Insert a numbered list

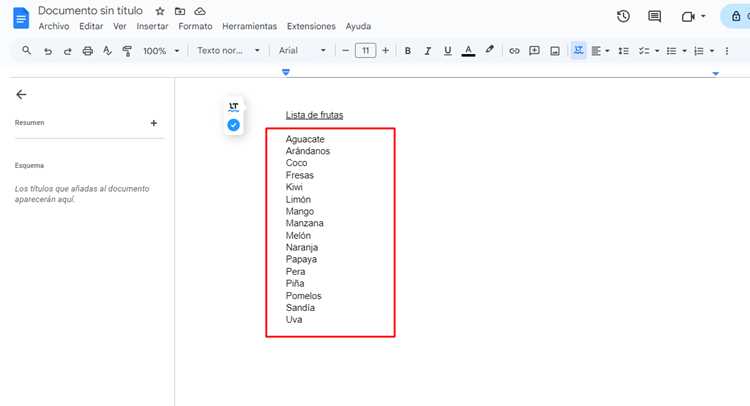coord(699,51)
